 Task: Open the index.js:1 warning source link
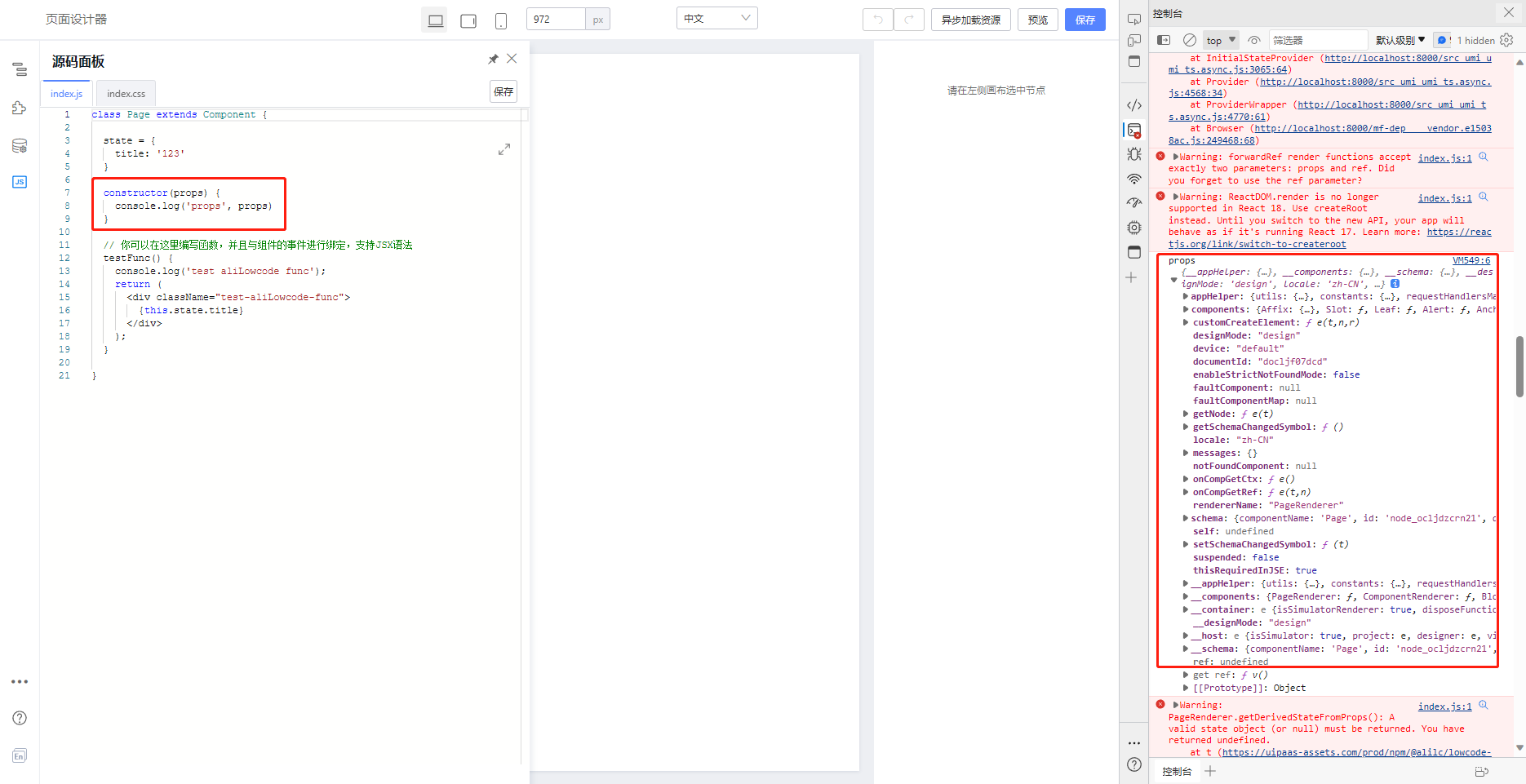point(1444,157)
